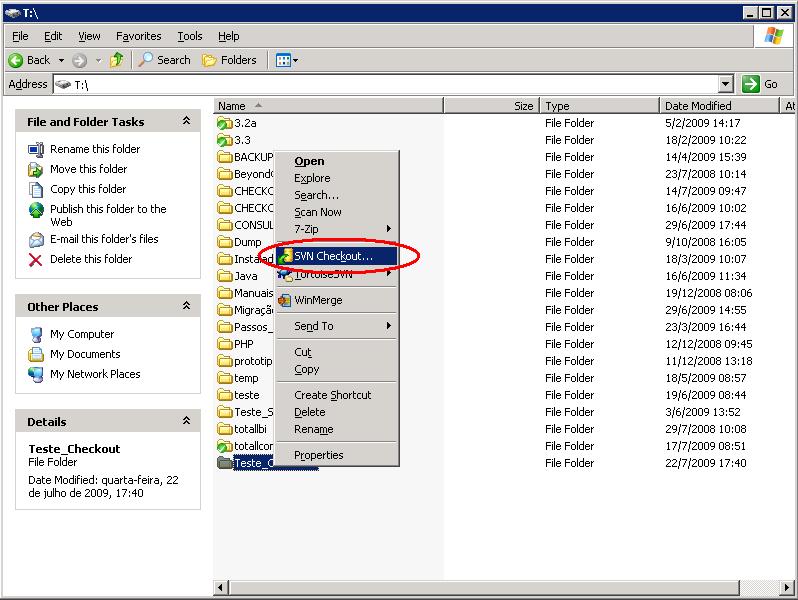Click the red X Delete this folder icon
The width and height of the screenshot is (798, 600).
click(36, 260)
